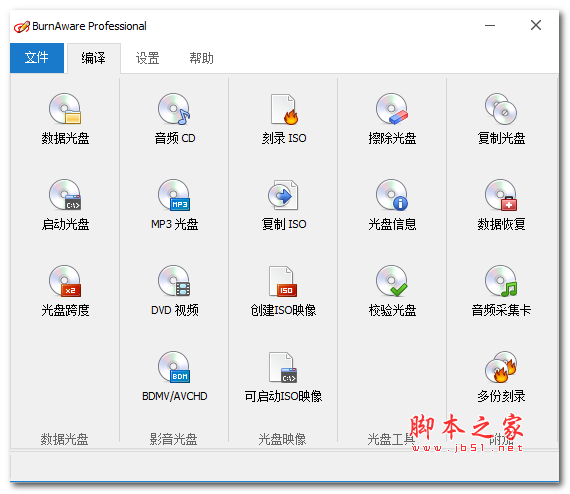The width and height of the screenshot is (570, 494).
Task: Launch the 多份刻录 multiburn tool
Action: [501, 377]
